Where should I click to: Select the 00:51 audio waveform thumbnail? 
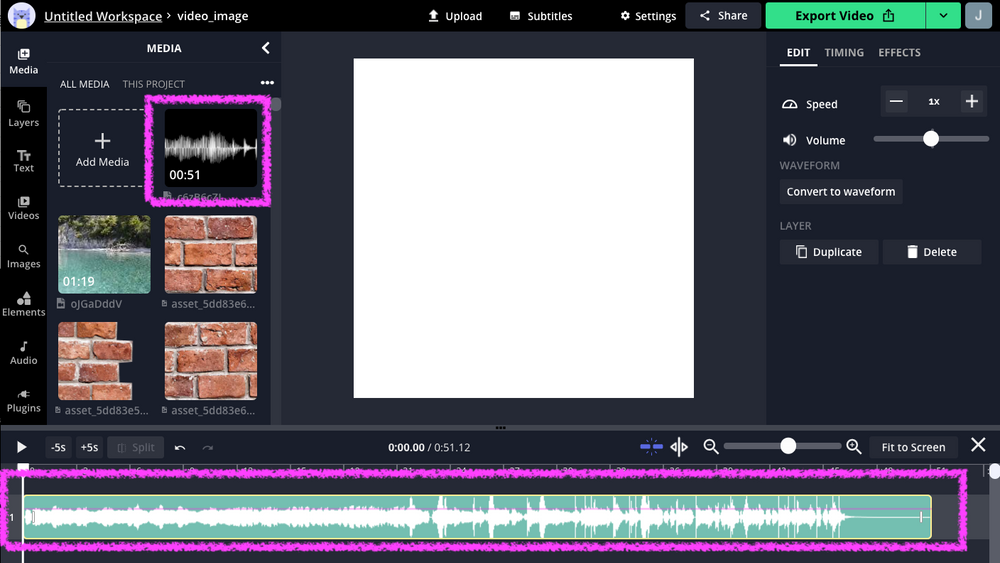pos(211,147)
